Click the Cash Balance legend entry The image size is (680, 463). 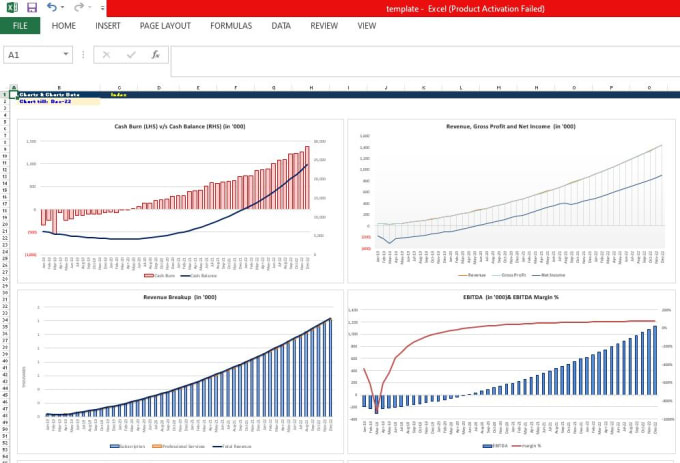199,276
